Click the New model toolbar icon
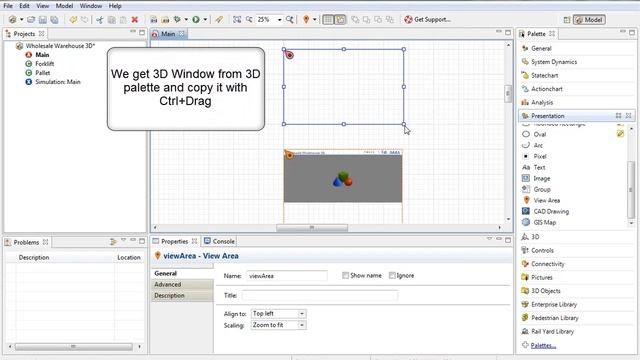The height and width of the screenshot is (360, 640). (x=13, y=19)
